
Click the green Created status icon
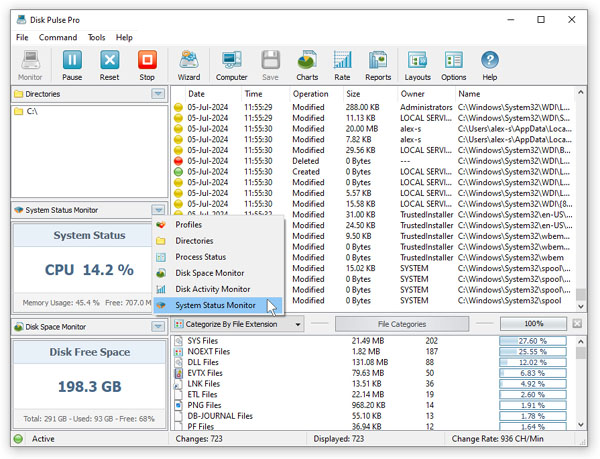(178, 172)
